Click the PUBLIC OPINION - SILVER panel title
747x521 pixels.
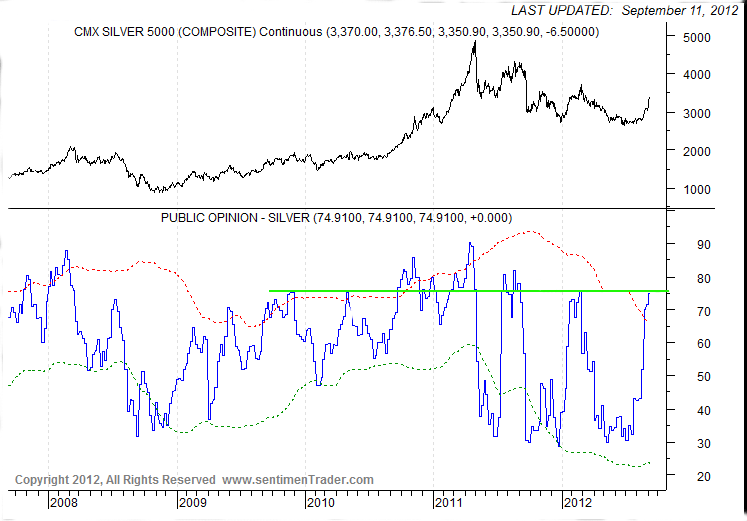click(x=335, y=218)
